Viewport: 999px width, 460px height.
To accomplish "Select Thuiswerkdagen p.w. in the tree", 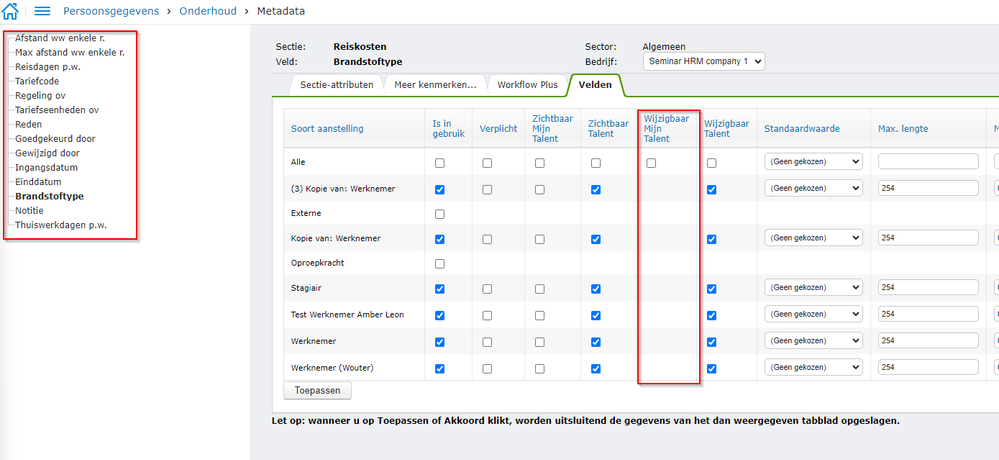I will [61, 225].
